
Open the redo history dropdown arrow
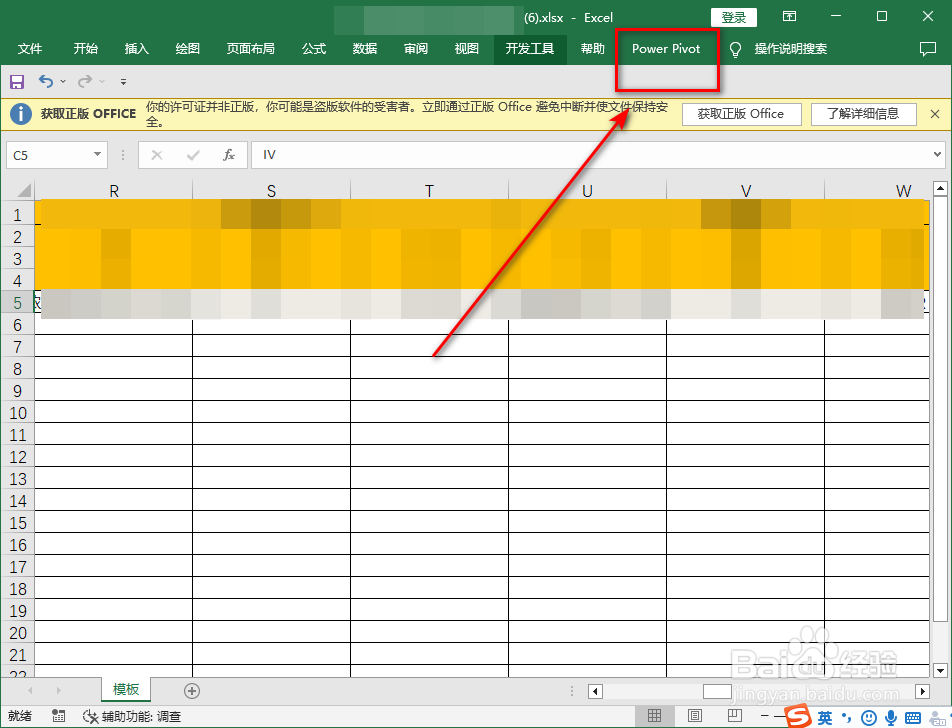pyautogui.click(x=102, y=81)
